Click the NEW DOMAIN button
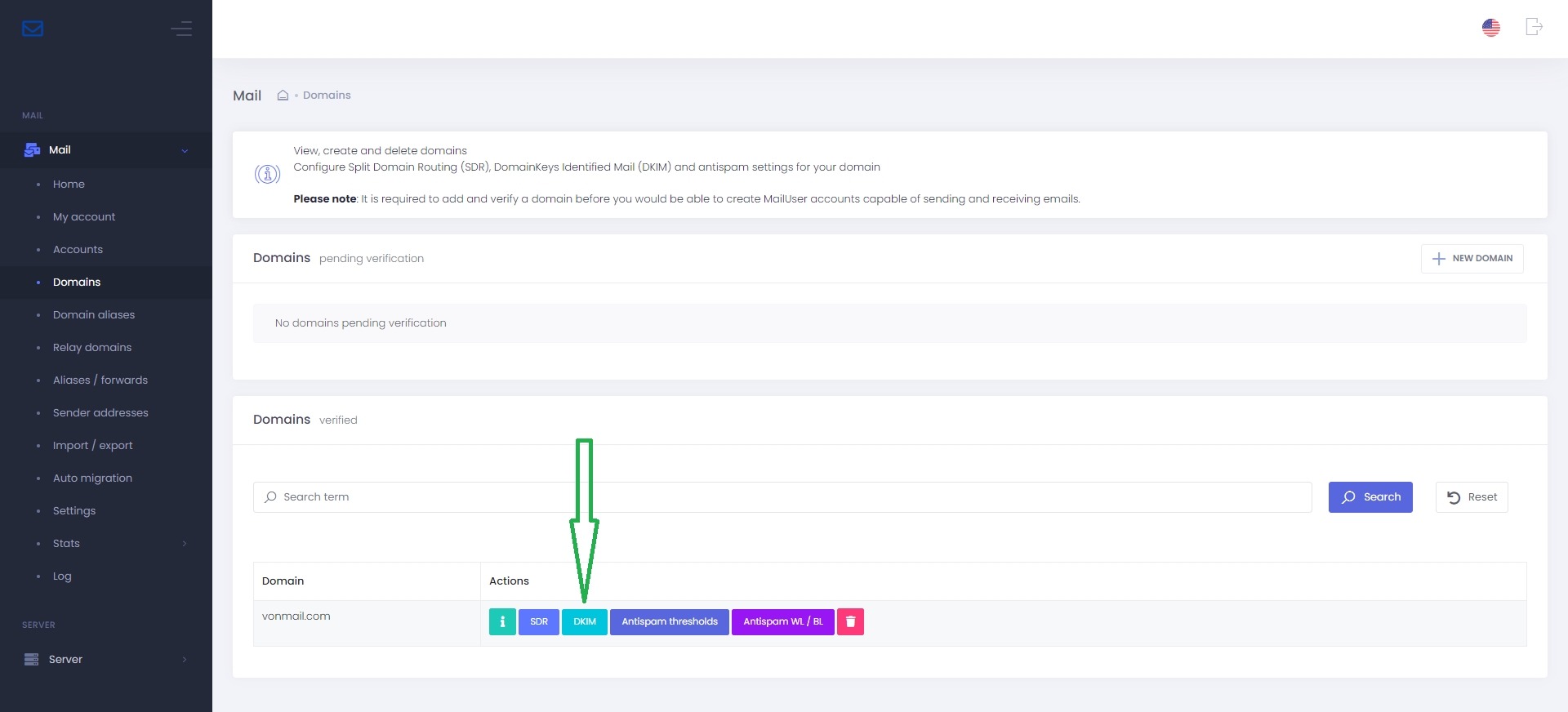This screenshot has width=1568, height=712. tap(1472, 258)
